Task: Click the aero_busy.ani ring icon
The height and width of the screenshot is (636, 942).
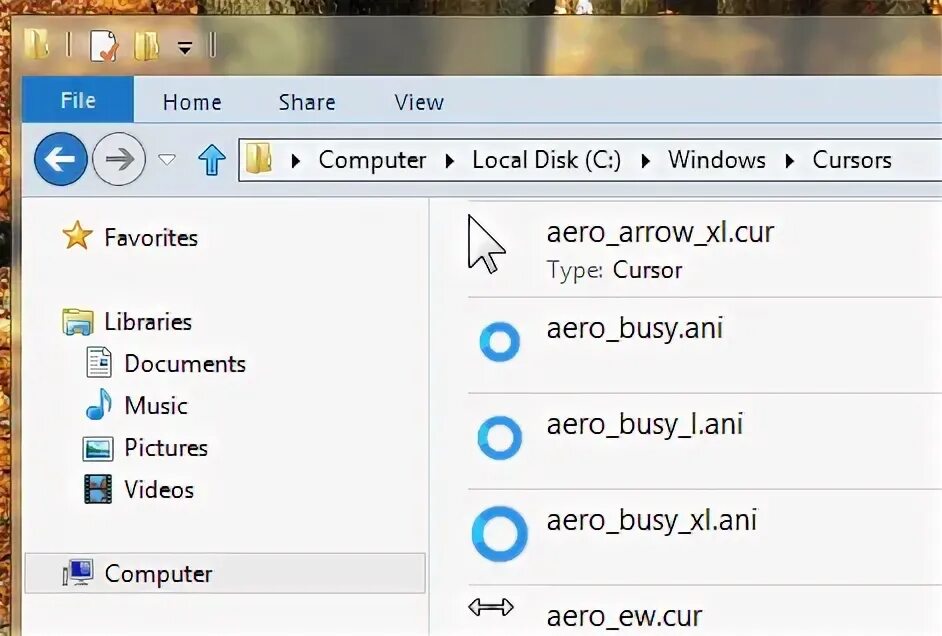Action: coord(500,342)
